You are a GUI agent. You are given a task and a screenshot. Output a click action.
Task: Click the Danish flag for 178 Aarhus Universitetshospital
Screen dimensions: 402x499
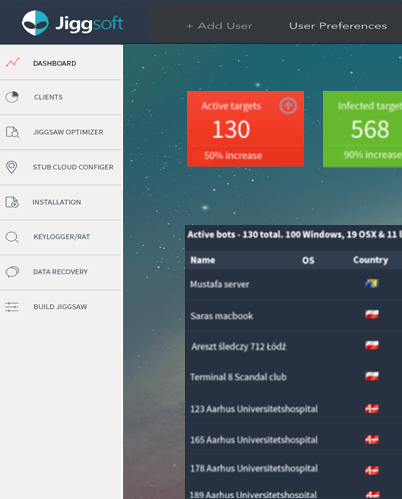pyautogui.click(x=372, y=470)
